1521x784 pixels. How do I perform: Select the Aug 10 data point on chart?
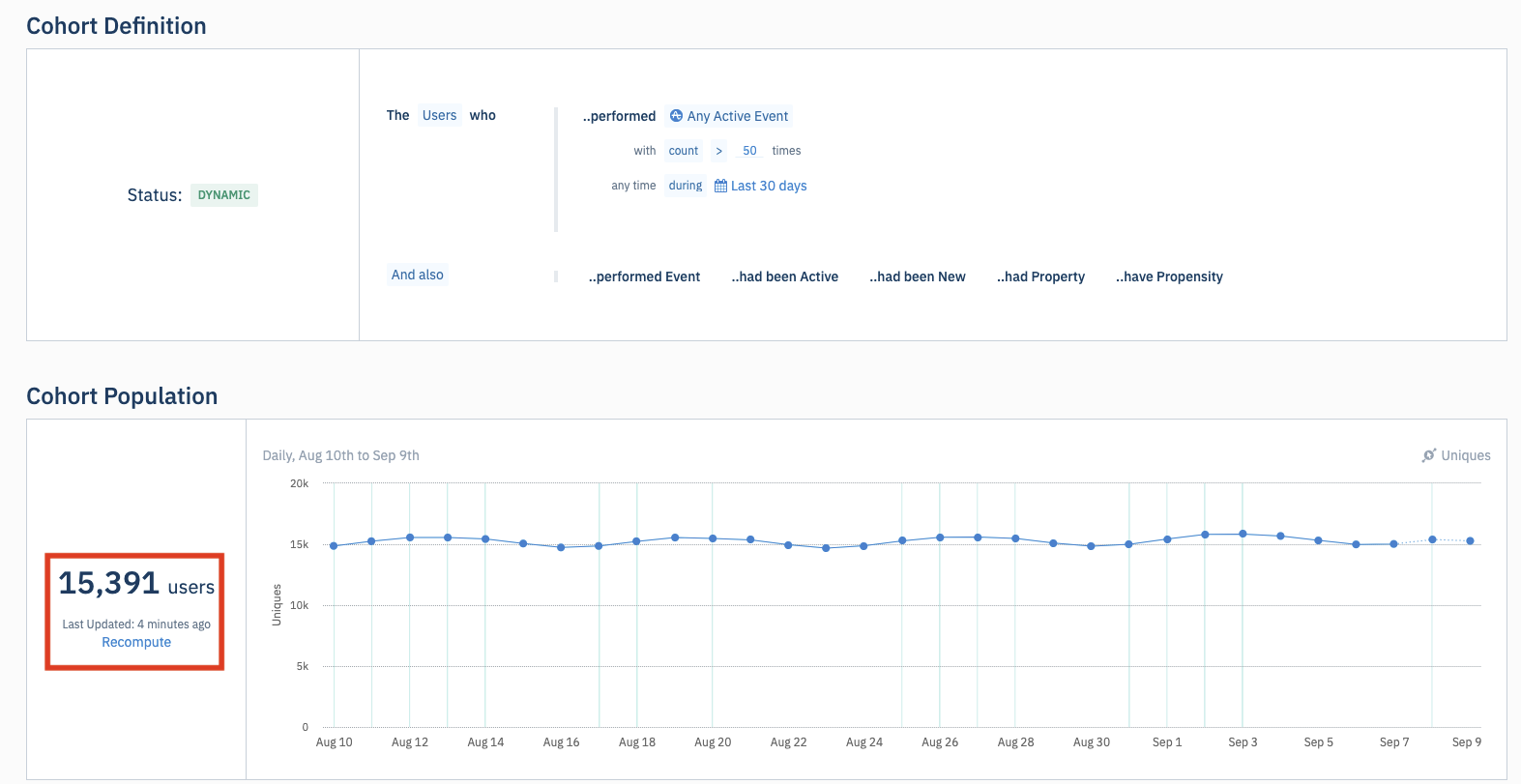tap(335, 546)
